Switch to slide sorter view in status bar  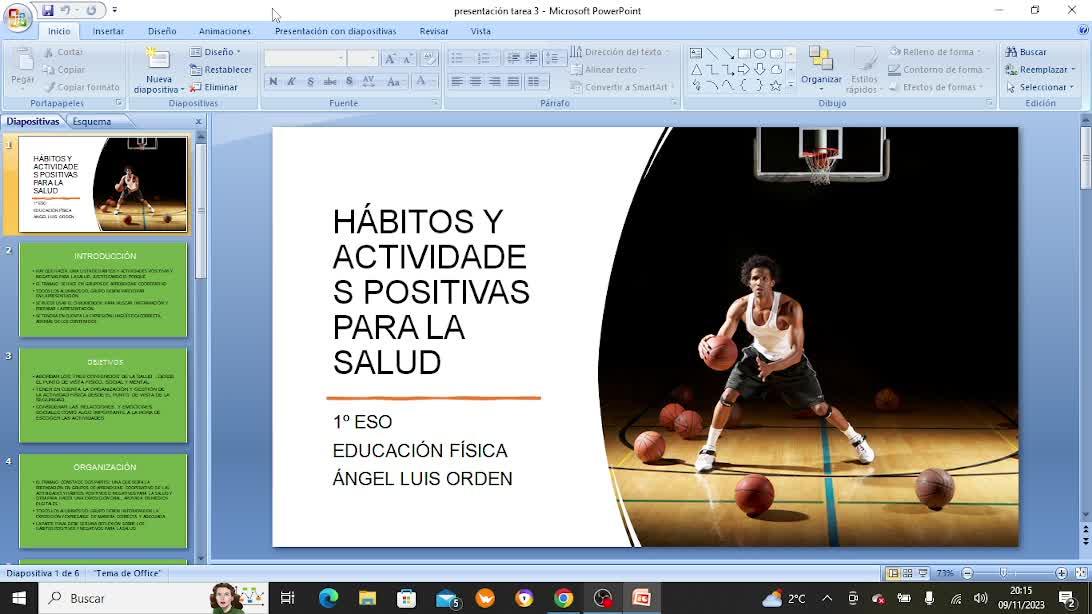[907, 573]
